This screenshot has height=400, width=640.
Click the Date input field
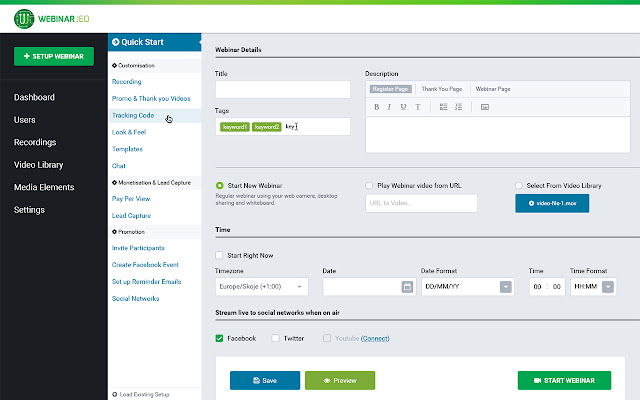pyautogui.click(x=370, y=287)
